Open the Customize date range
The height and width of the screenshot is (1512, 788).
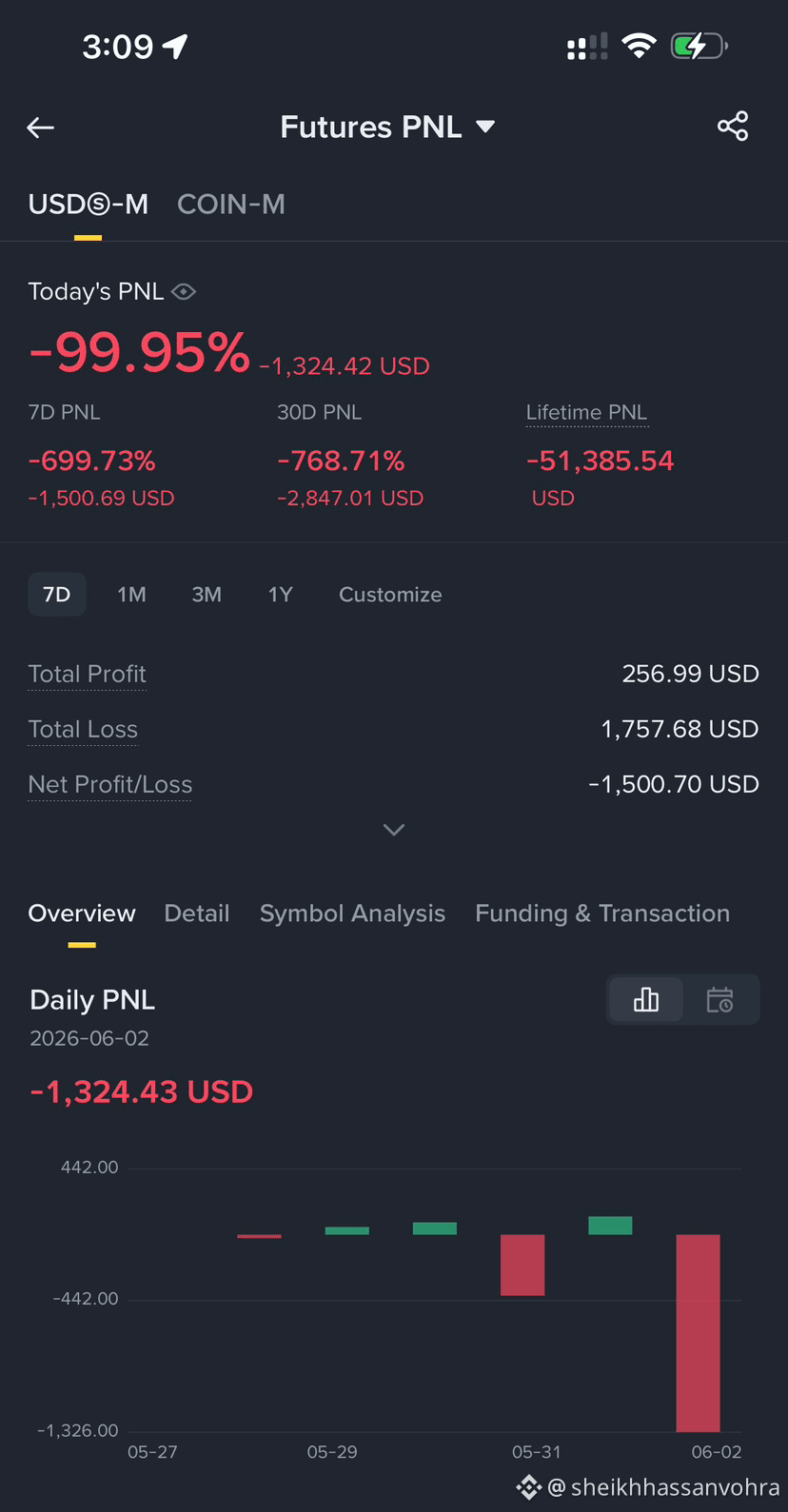tap(390, 595)
